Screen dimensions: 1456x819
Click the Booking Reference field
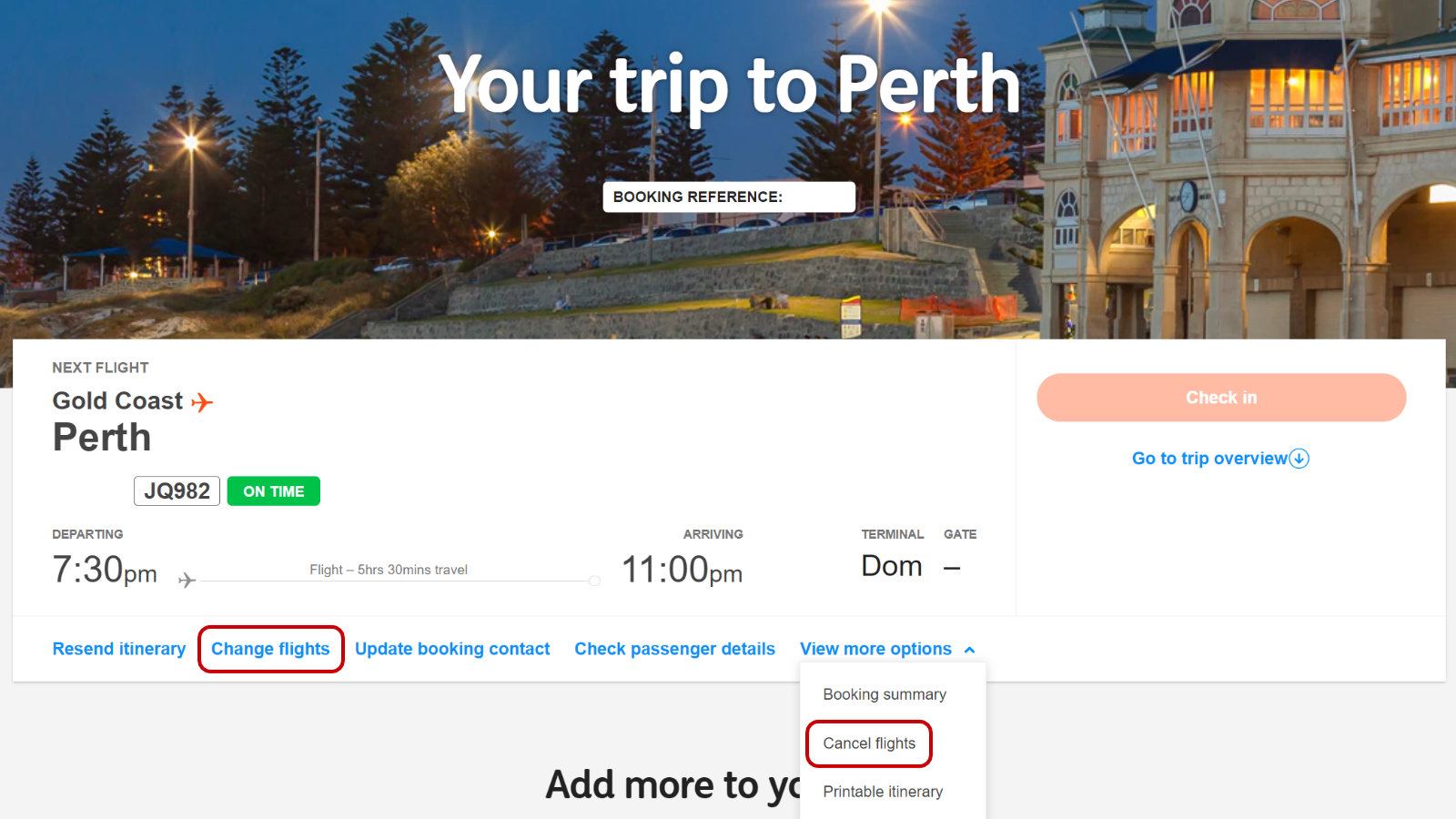coord(729,197)
